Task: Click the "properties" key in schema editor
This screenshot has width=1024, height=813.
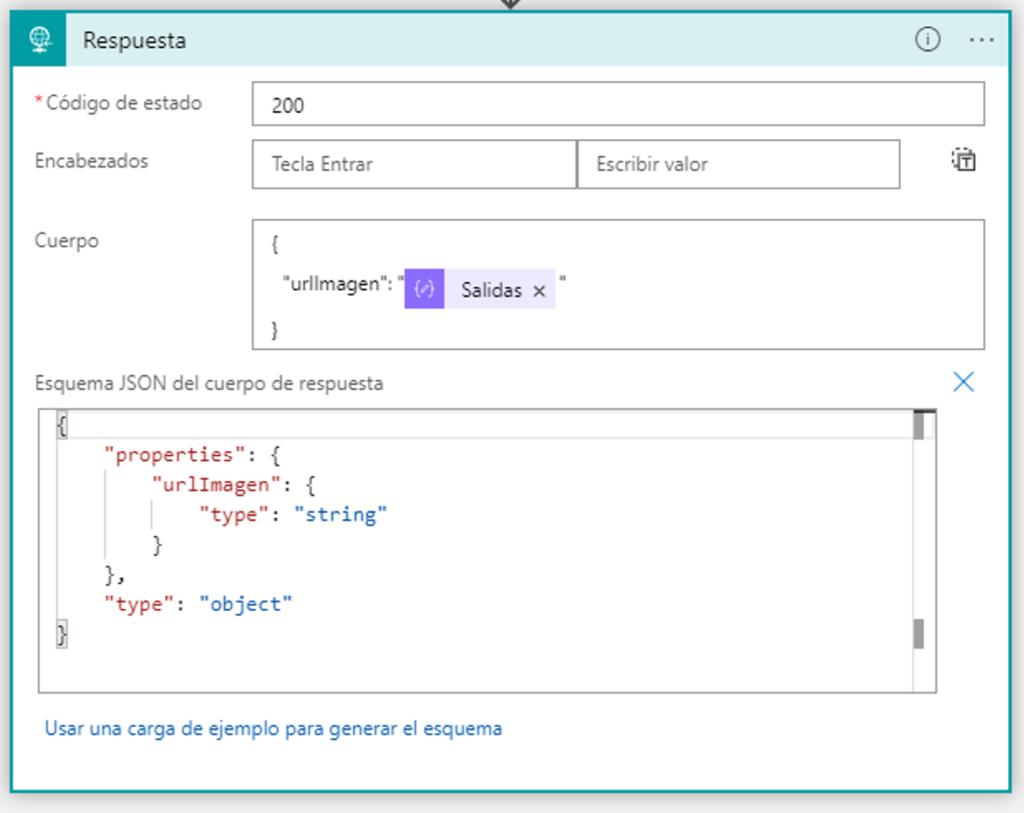Action: coord(174,454)
